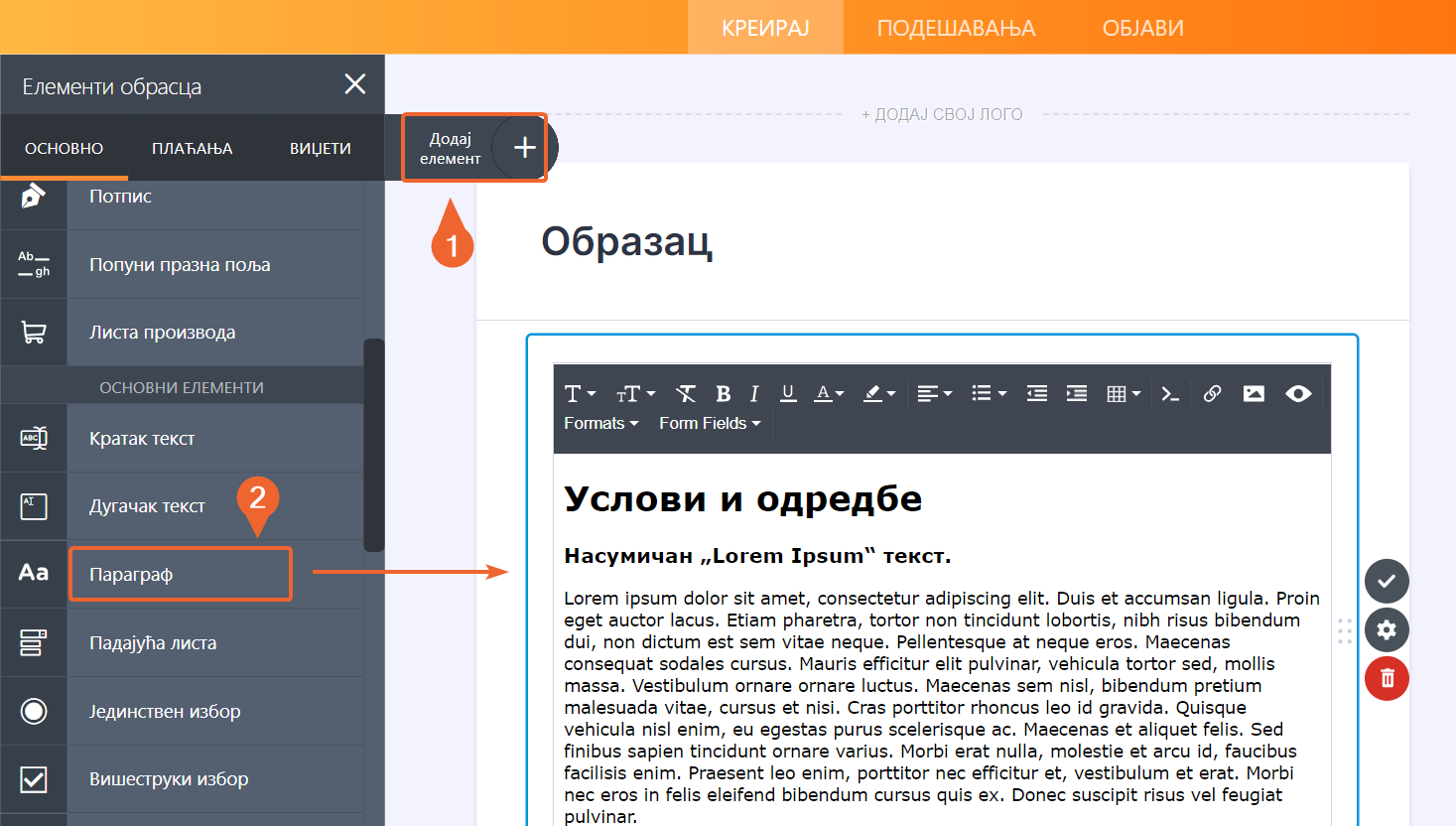Insert a link using the chain icon

(1212, 394)
